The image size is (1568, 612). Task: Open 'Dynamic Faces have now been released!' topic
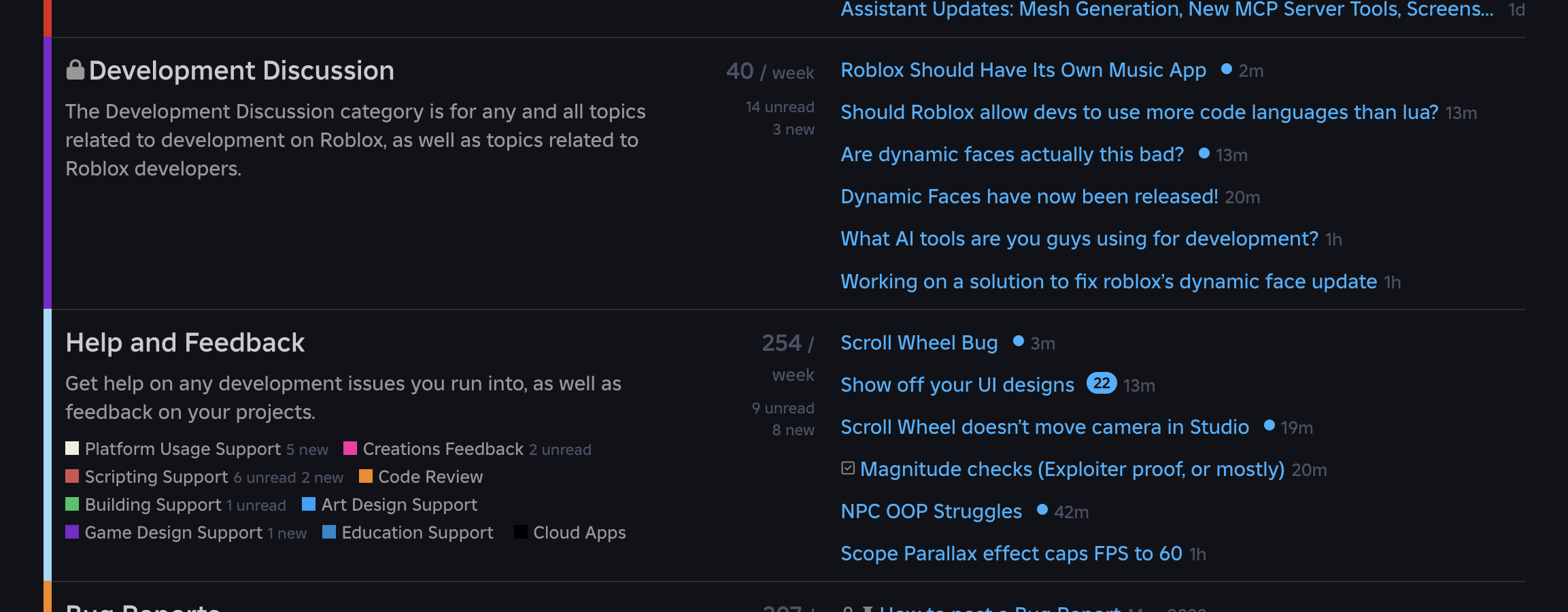(x=1029, y=197)
